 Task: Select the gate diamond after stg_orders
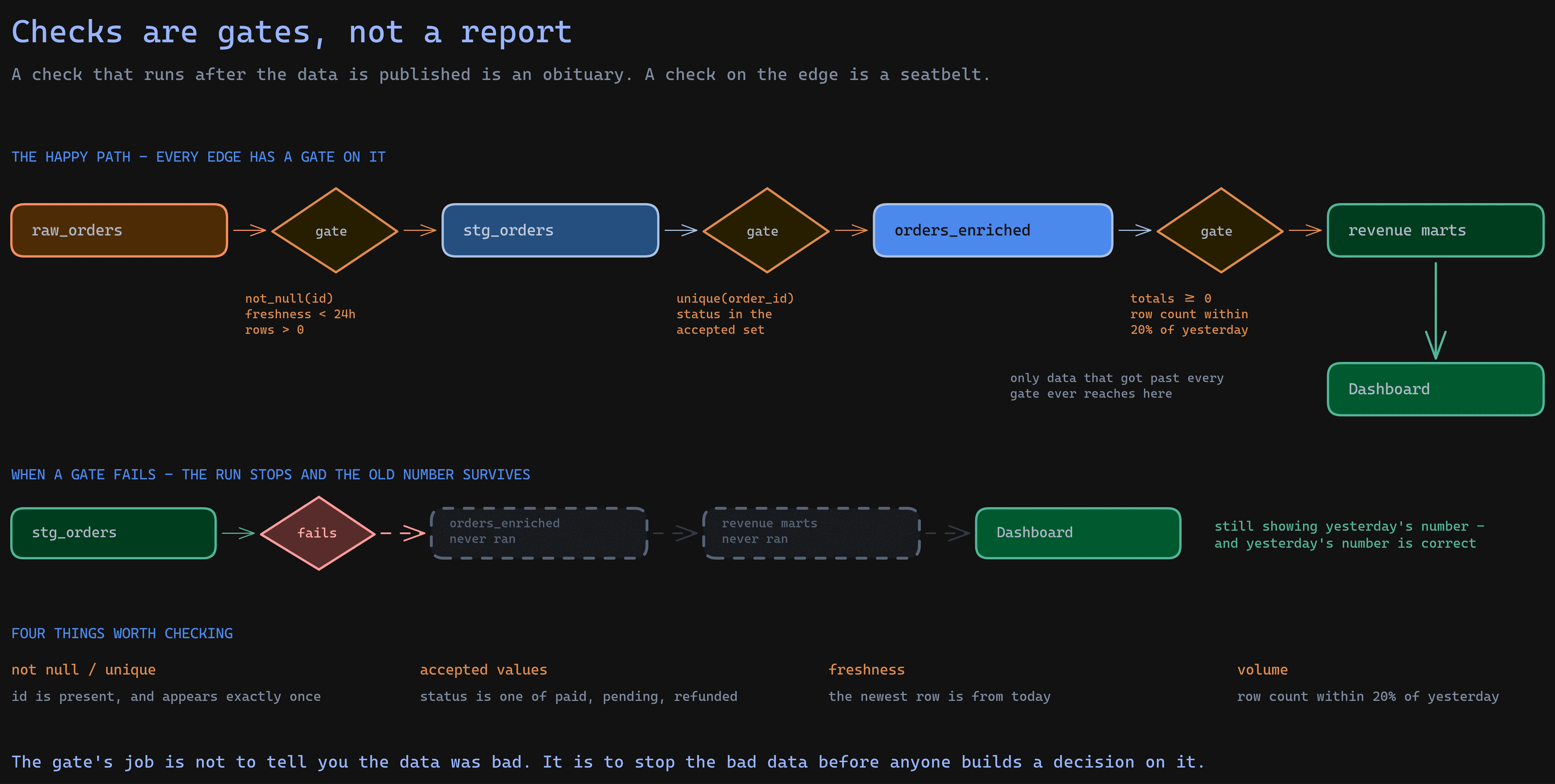tap(766, 231)
